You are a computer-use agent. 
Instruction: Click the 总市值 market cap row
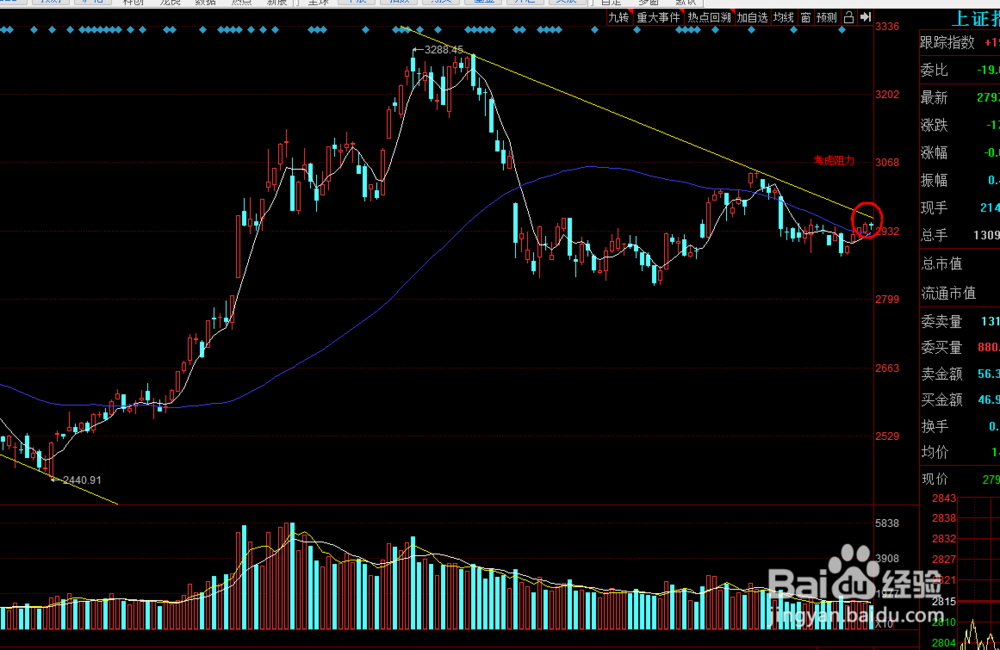[960, 263]
